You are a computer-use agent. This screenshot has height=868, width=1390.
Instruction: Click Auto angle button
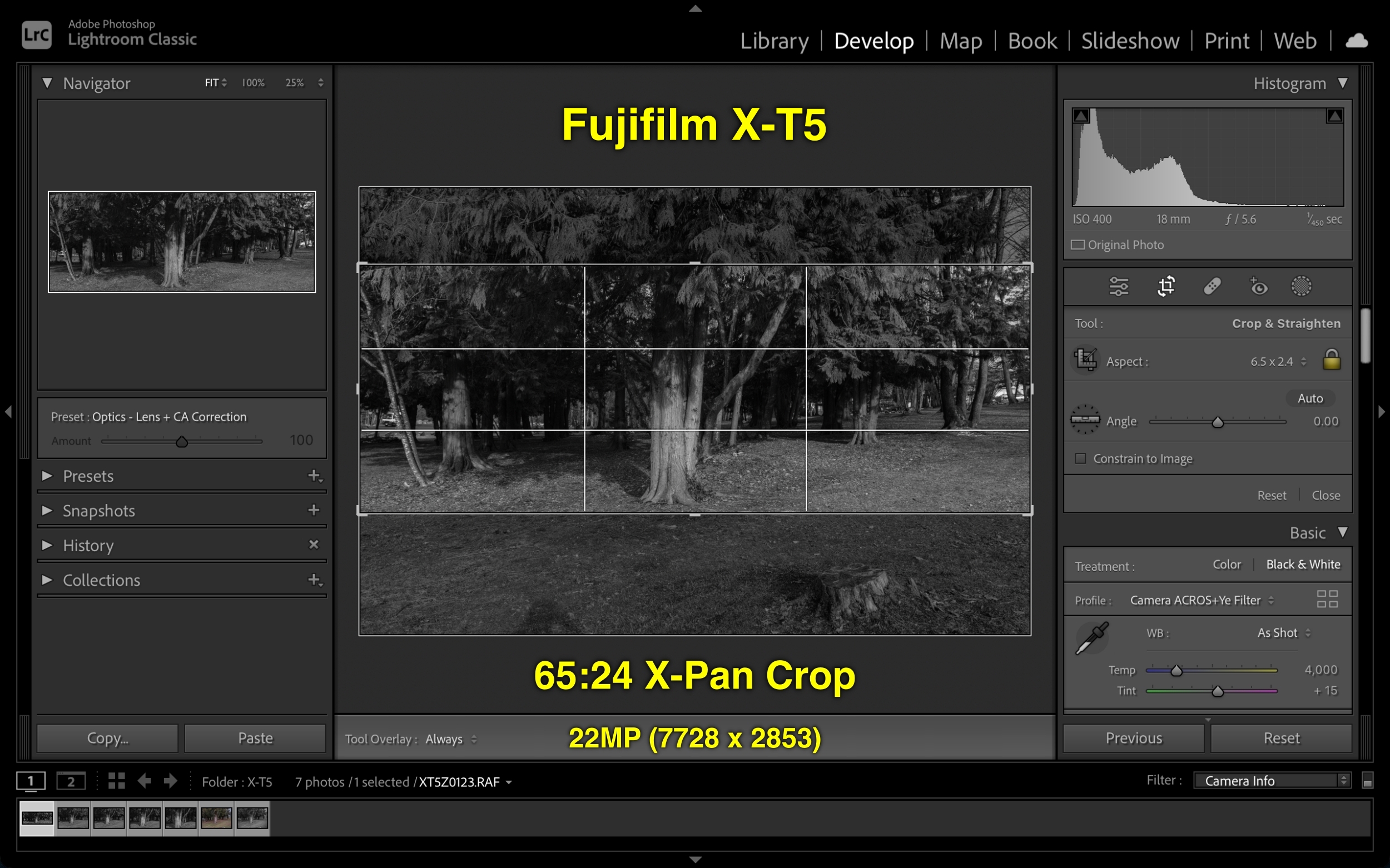pyautogui.click(x=1309, y=398)
